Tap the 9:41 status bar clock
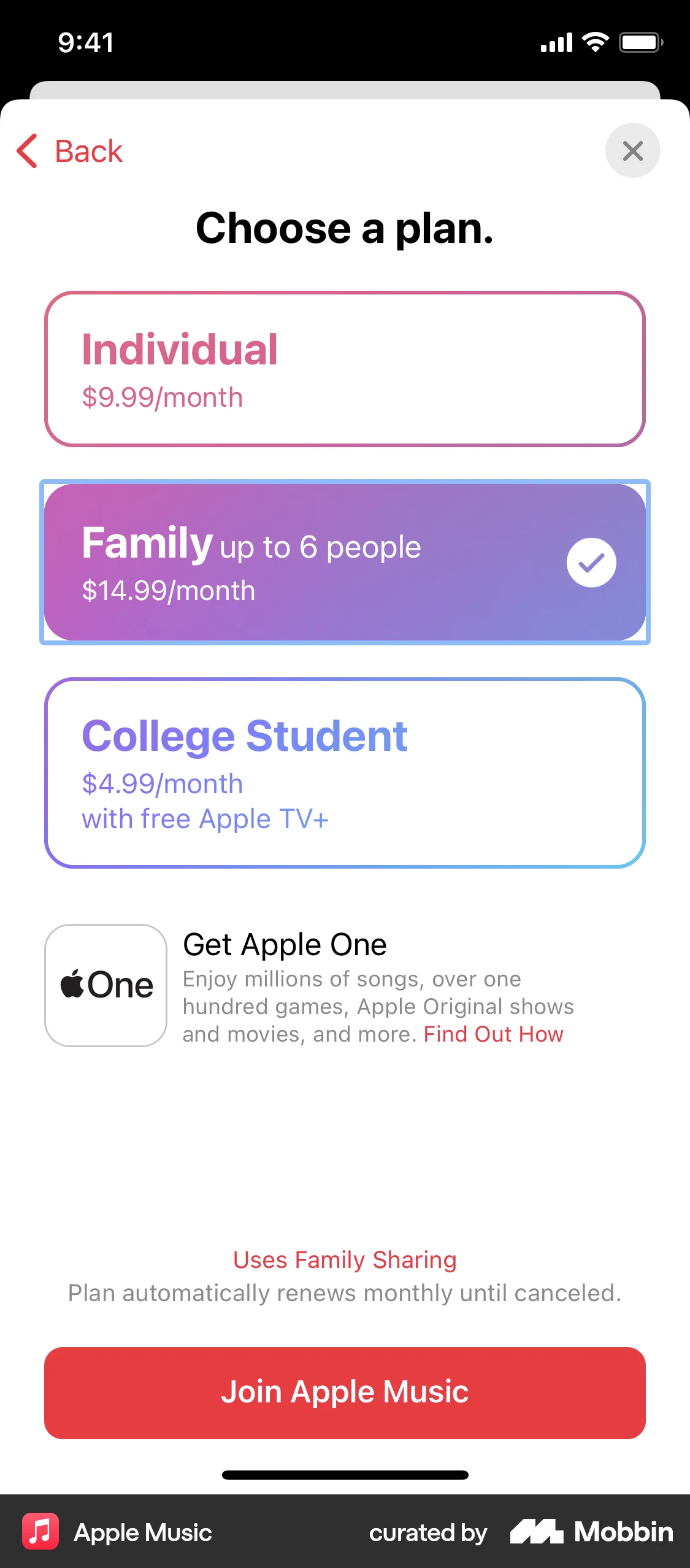 pyautogui.click(x=86, y=43)
